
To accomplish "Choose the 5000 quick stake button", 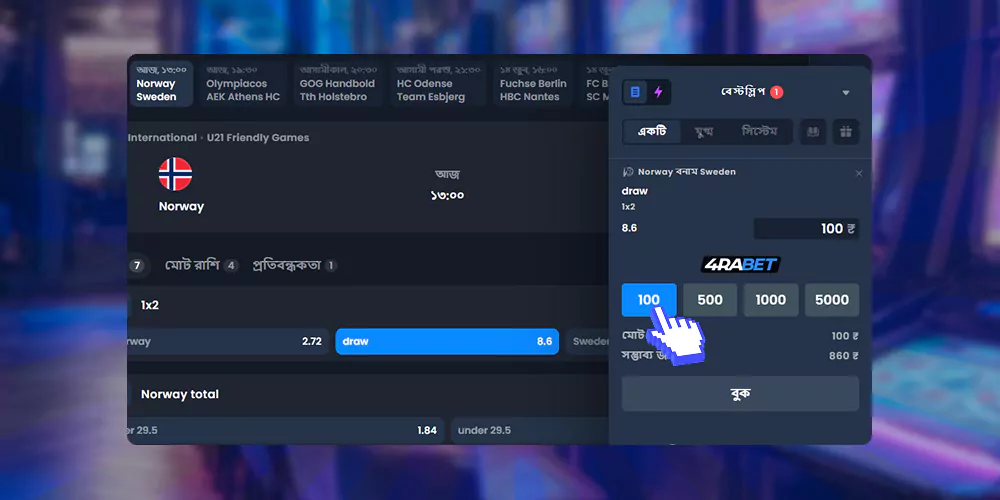I will (832, 300).
